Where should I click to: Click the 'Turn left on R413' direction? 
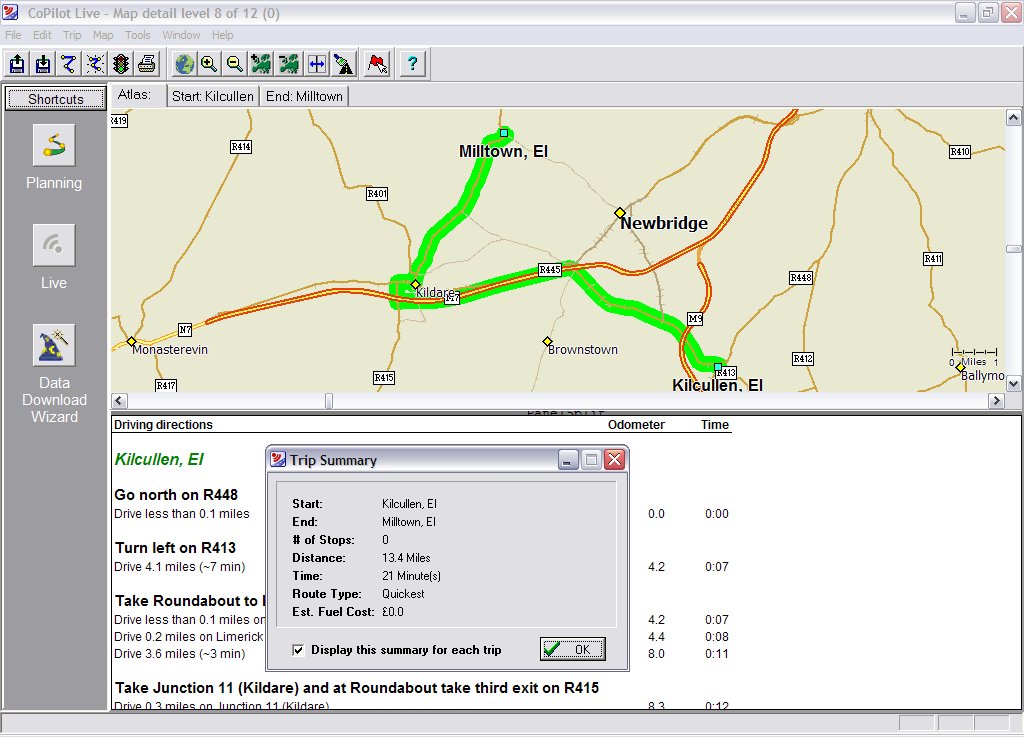(x=175, y=548)
